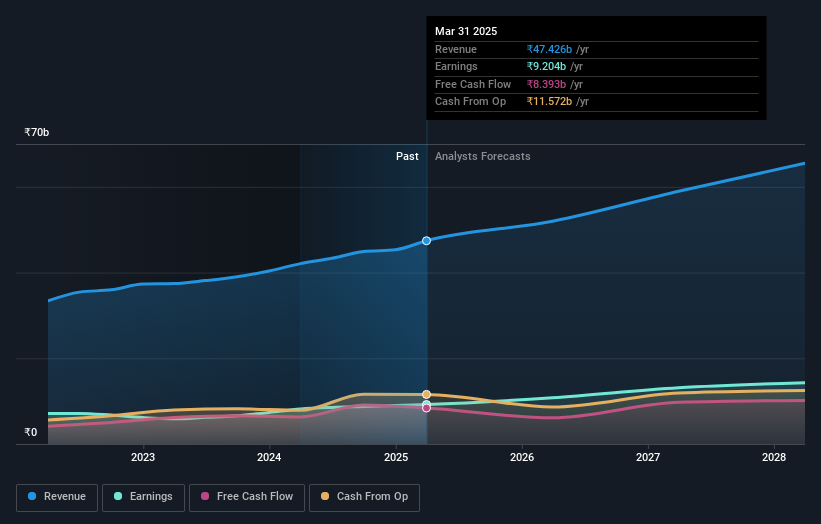
Task: Click the ₹70b y-axis label
Action: pos(37,132)
